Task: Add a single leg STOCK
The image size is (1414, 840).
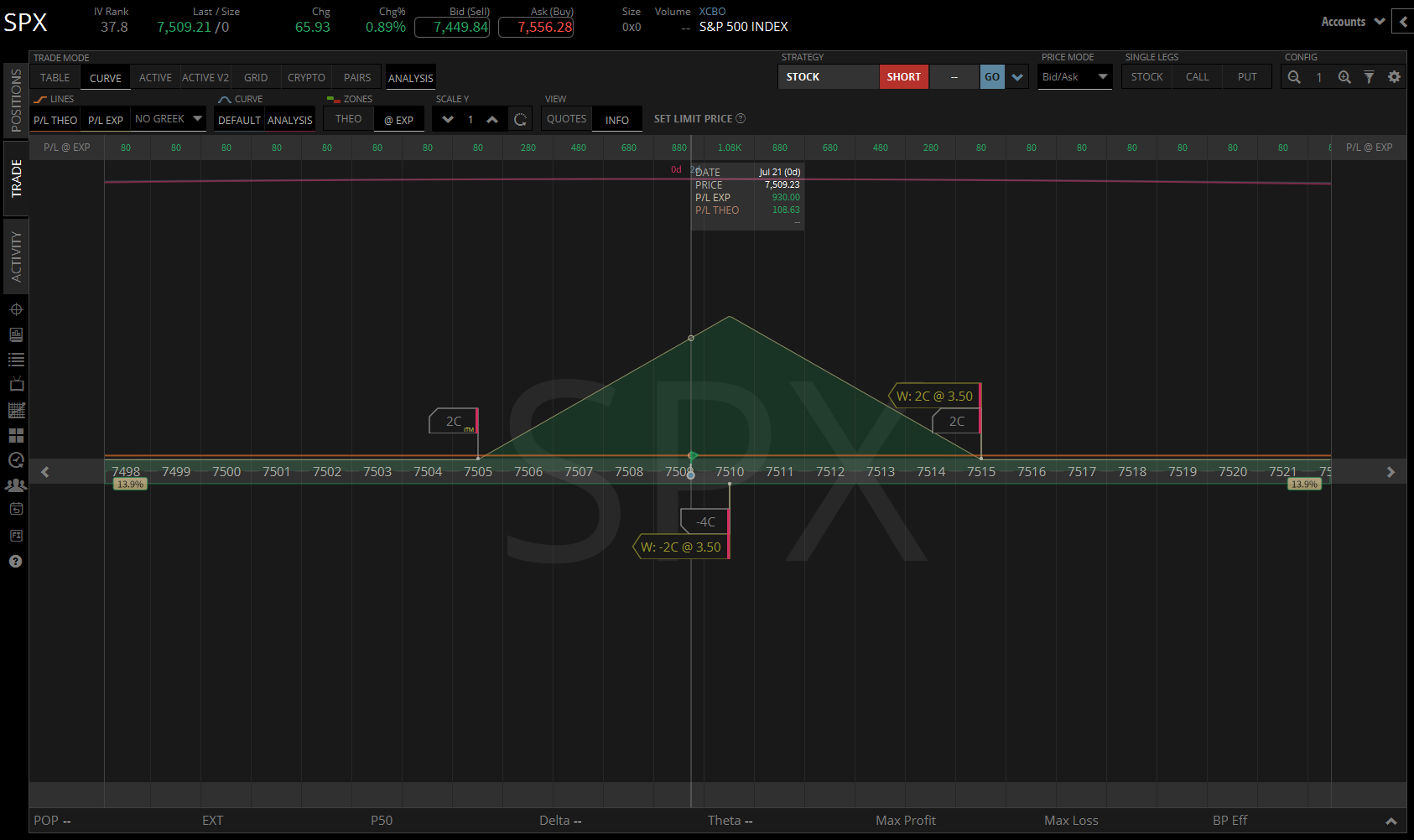Action: pyautogui.click(x=1146, y=77)
